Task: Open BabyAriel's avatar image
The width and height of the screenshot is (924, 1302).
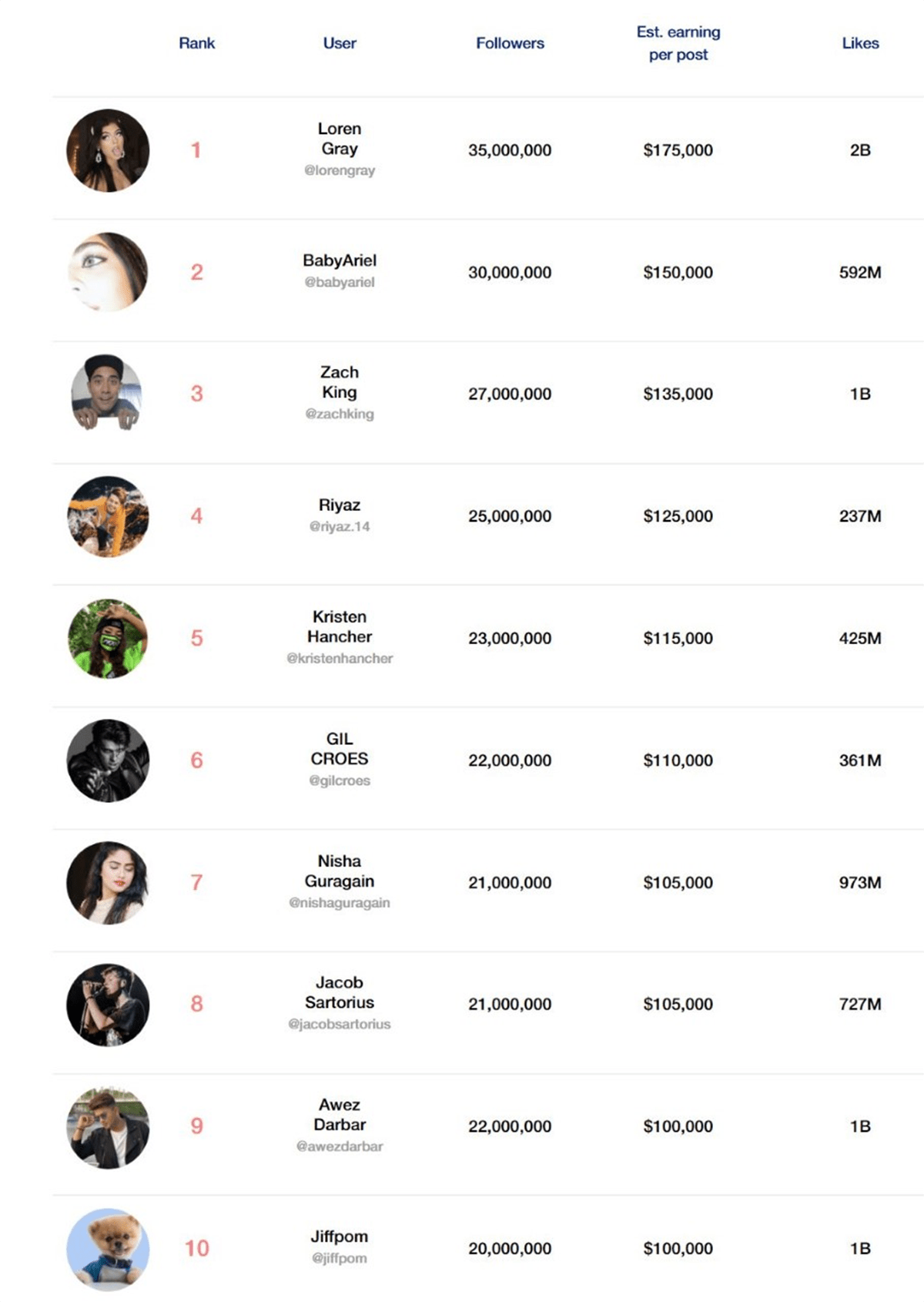Action: pyautogui.click(x=108, y=272)
